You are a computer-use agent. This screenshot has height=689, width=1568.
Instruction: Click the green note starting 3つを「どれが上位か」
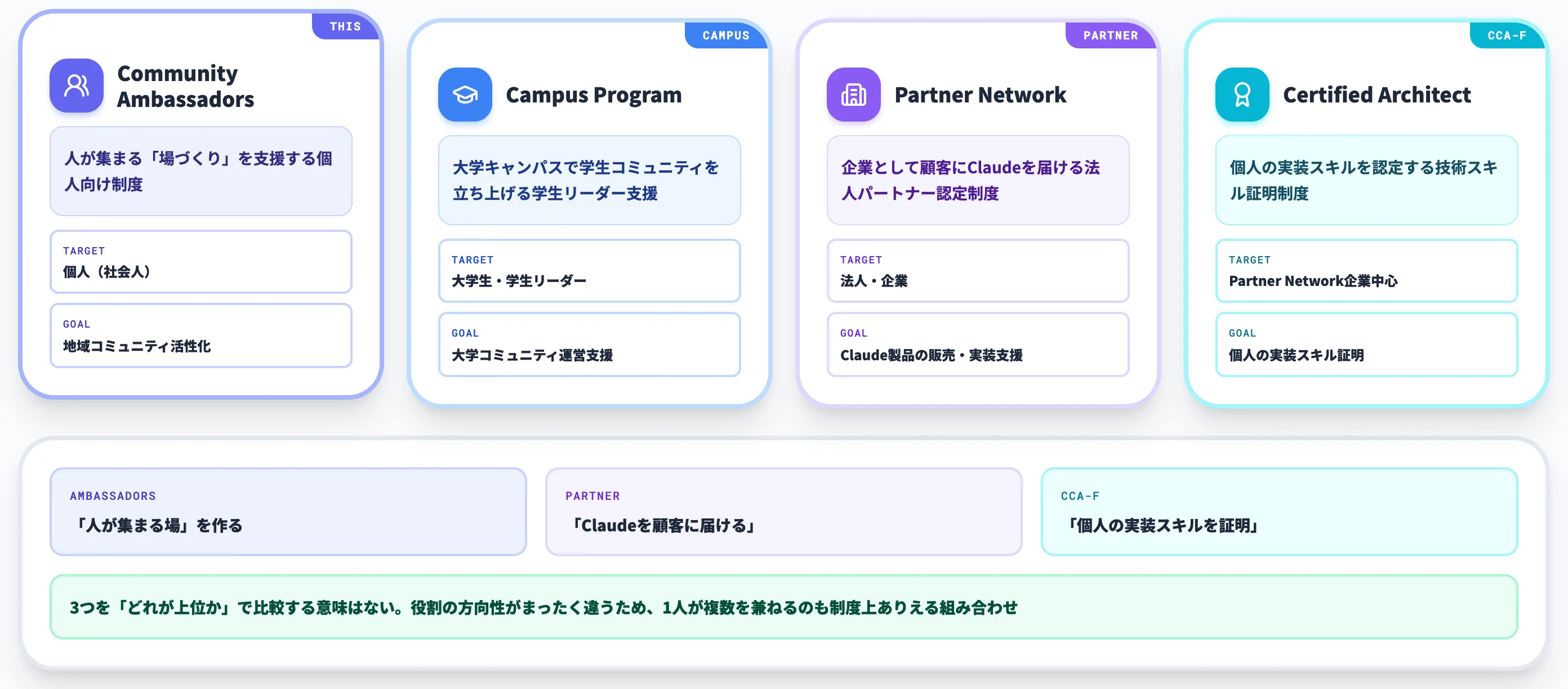click(783, 607)
